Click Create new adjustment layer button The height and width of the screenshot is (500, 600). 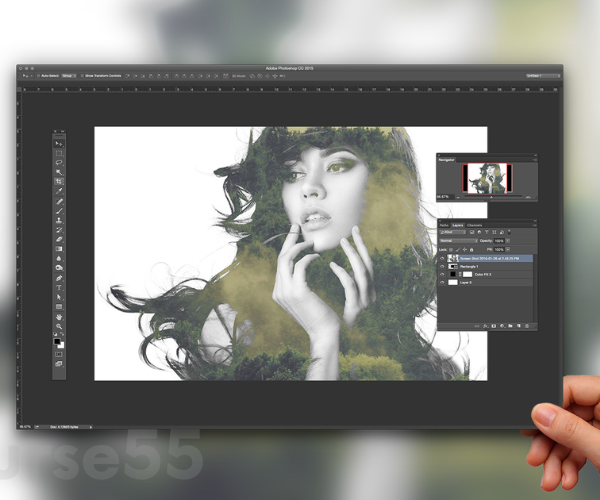pyautogui.click(x=502, y=326)
